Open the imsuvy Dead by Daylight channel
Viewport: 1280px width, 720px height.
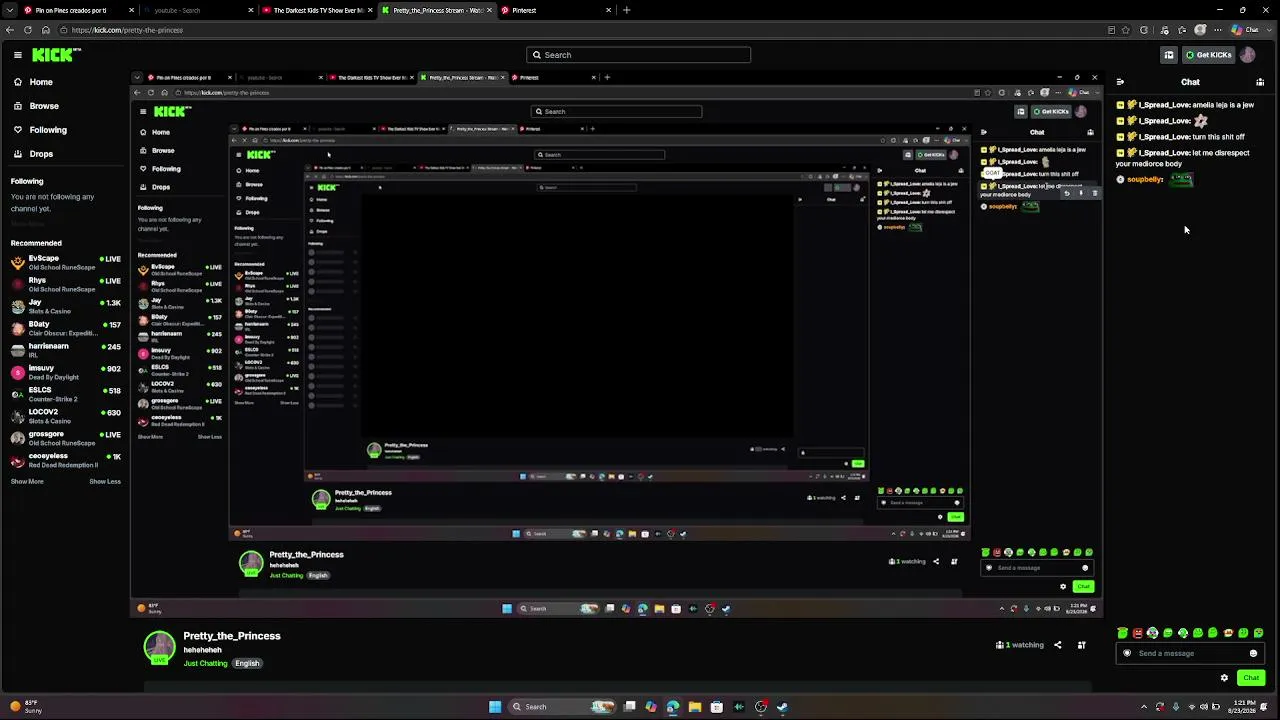66,373
